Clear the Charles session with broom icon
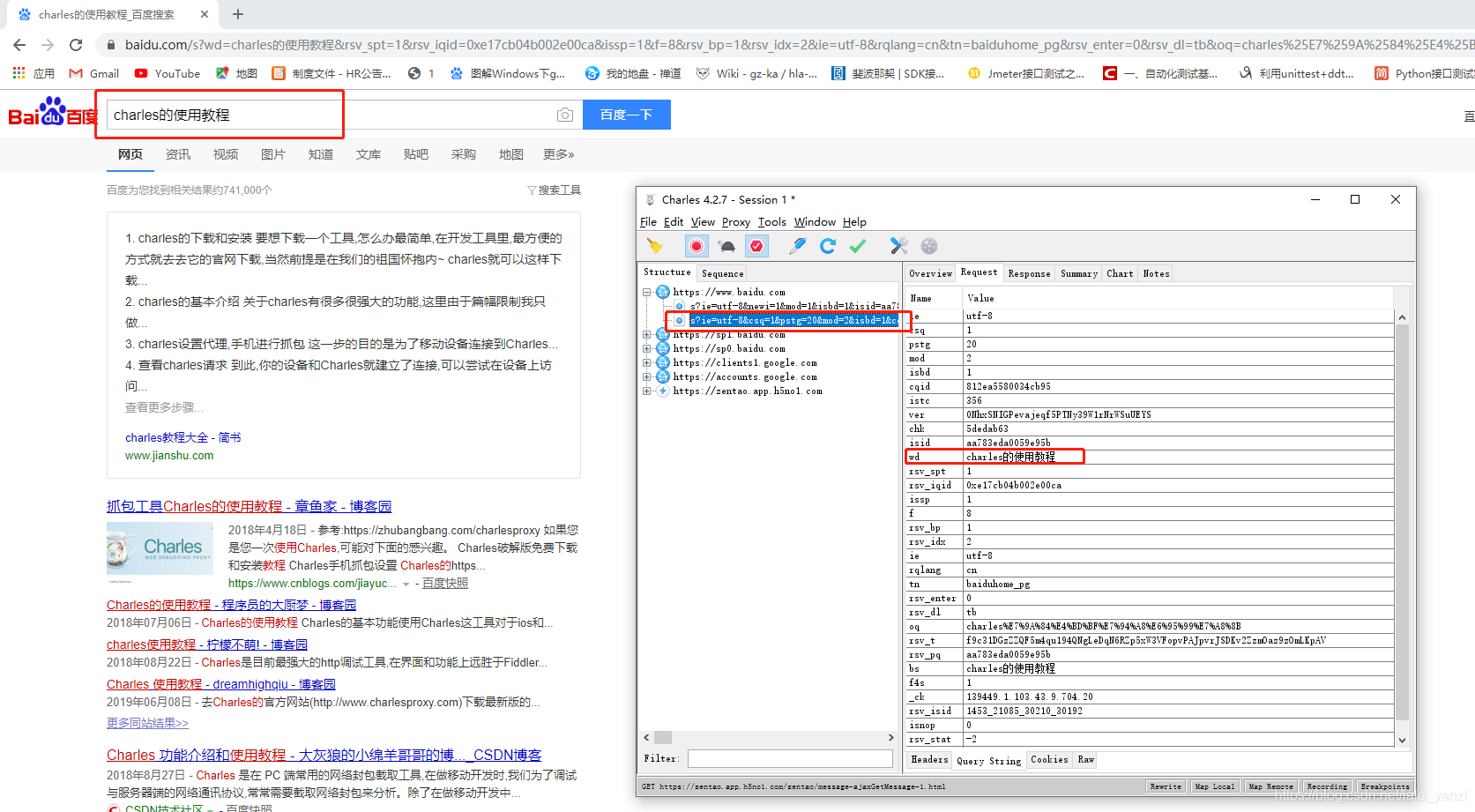Screen dimensions: 1475x812 [x=654, y=246]
